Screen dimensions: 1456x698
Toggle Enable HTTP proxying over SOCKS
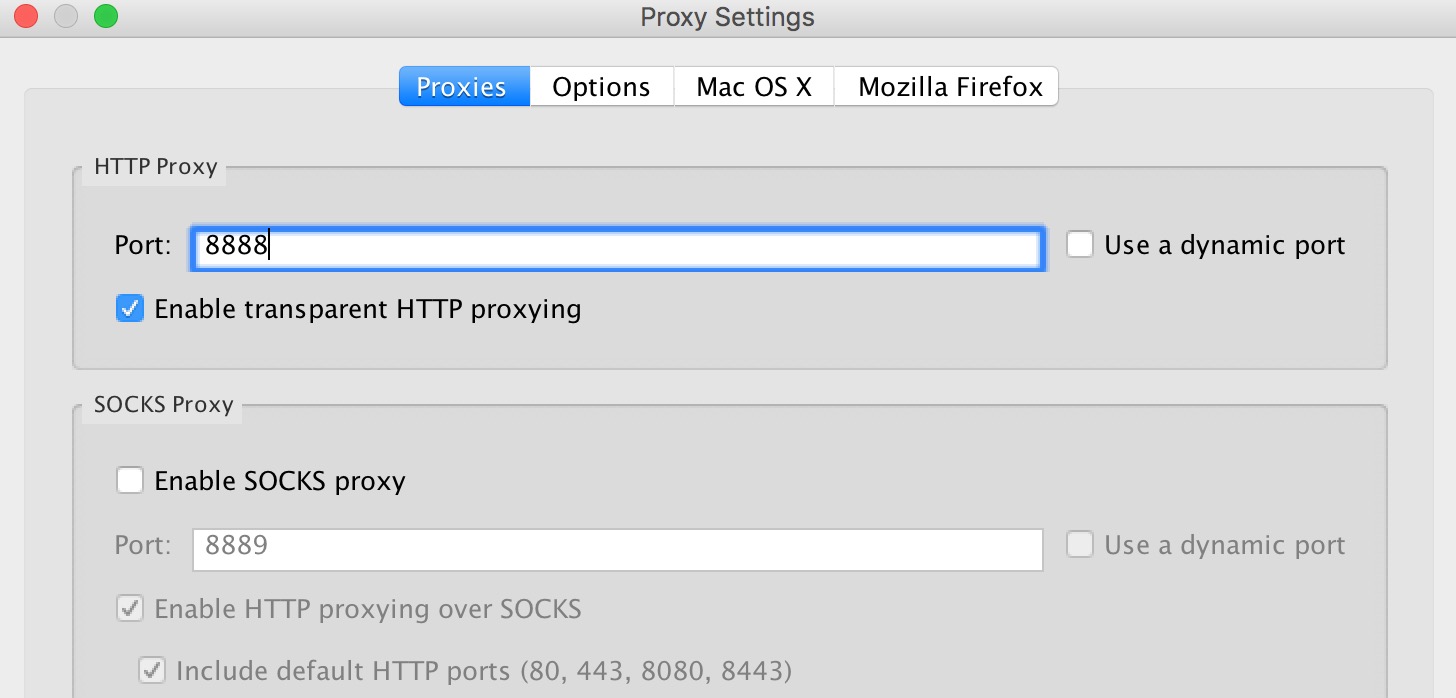coord(130,608)
